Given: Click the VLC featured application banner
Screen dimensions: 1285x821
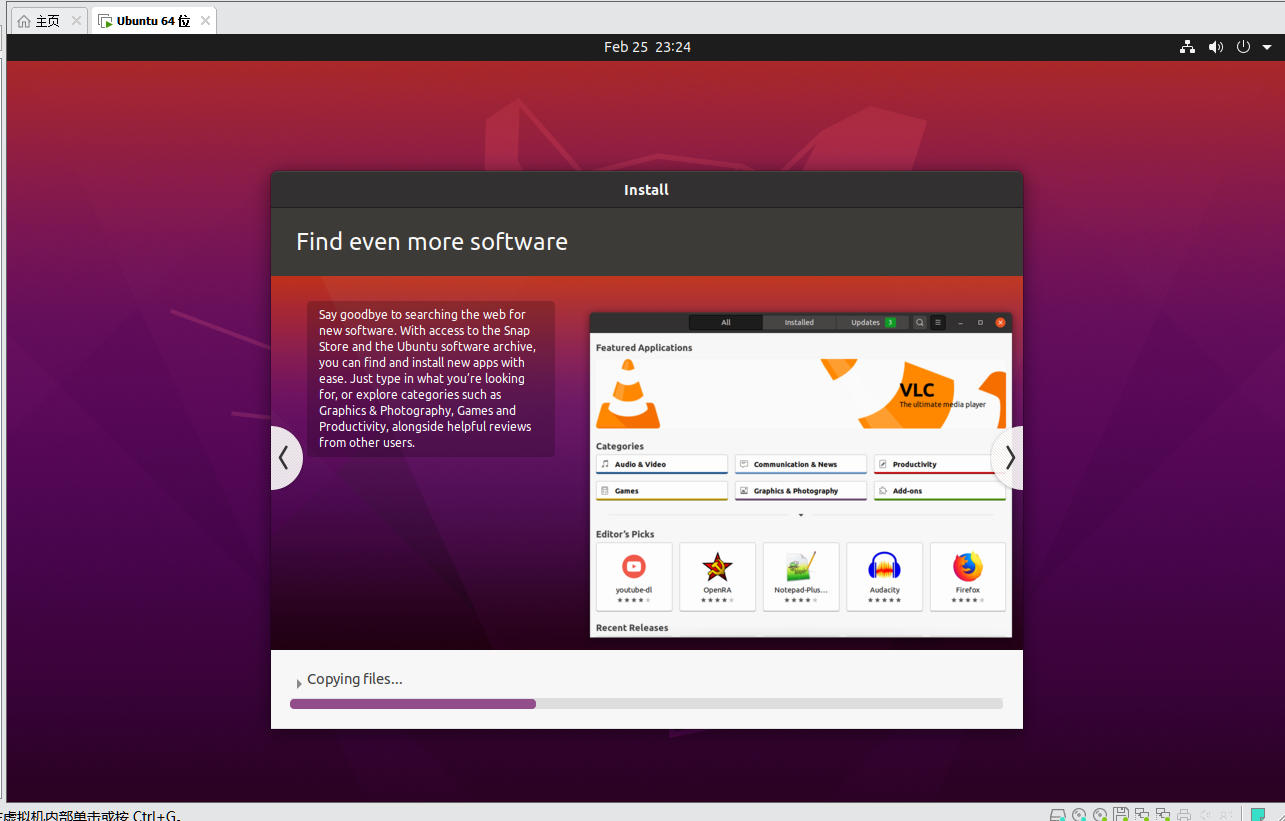Looking at the screenshot, I should pyautogui.click(x=800, y=393).
